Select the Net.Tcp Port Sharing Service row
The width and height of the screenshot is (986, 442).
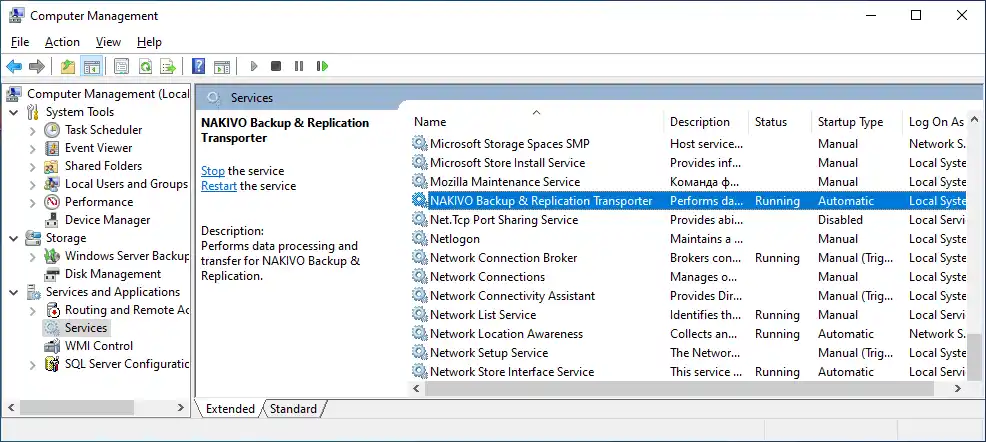coord(689,220)
